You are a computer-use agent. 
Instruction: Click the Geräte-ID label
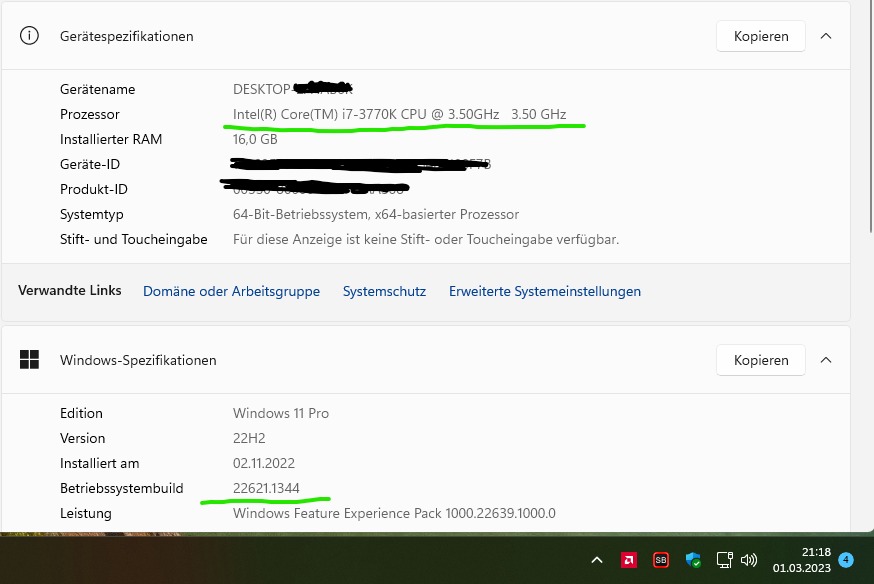(90, 164)
